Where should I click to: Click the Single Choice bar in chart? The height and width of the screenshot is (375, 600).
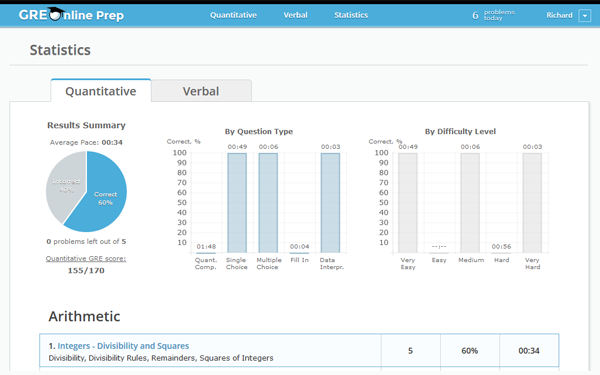[x=237, y=203]
